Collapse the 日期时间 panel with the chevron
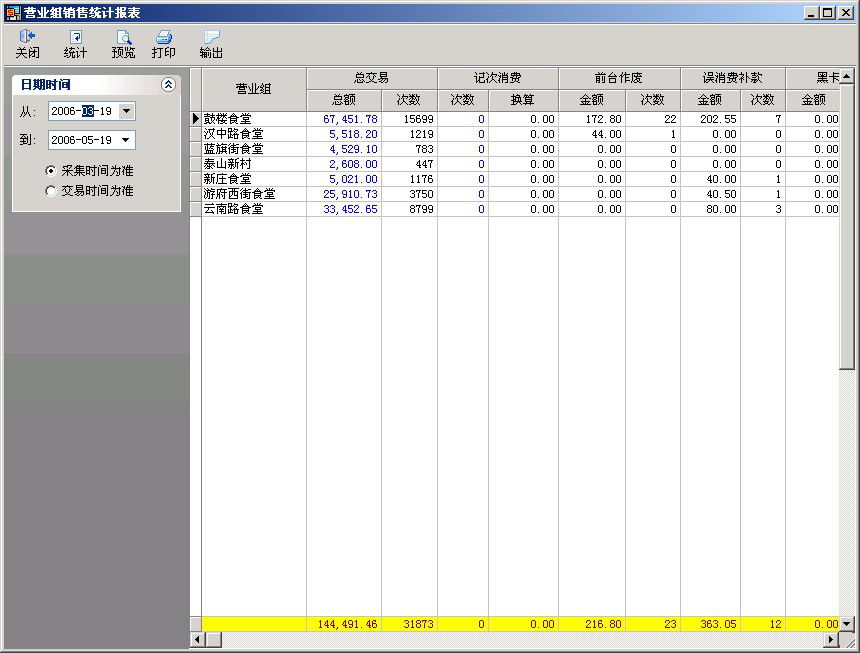Screen dimensions: 860x653 pyautogui.click(x=168, y=85)
